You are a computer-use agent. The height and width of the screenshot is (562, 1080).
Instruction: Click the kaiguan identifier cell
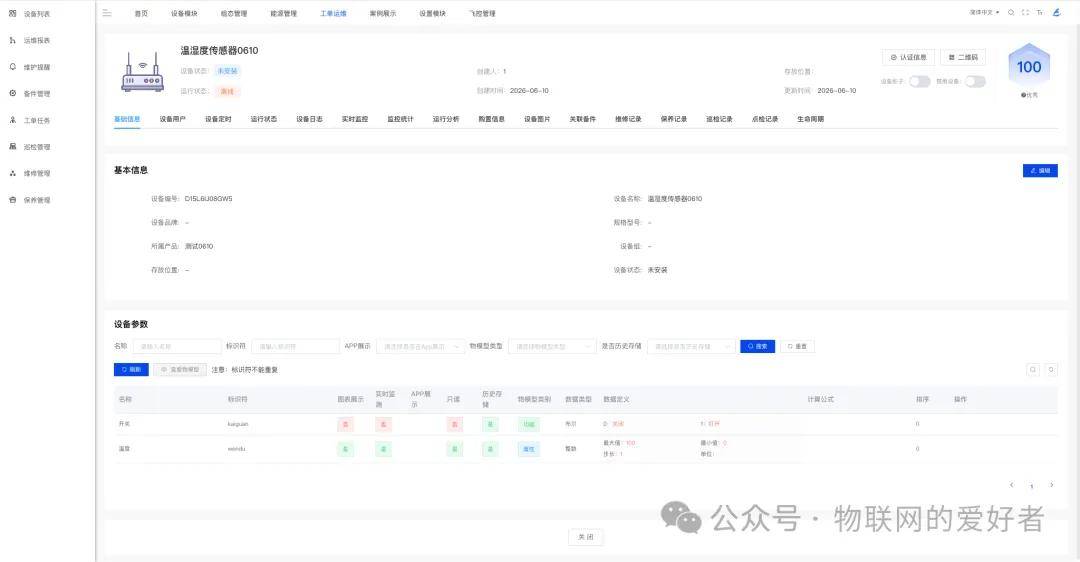(238, 424)
